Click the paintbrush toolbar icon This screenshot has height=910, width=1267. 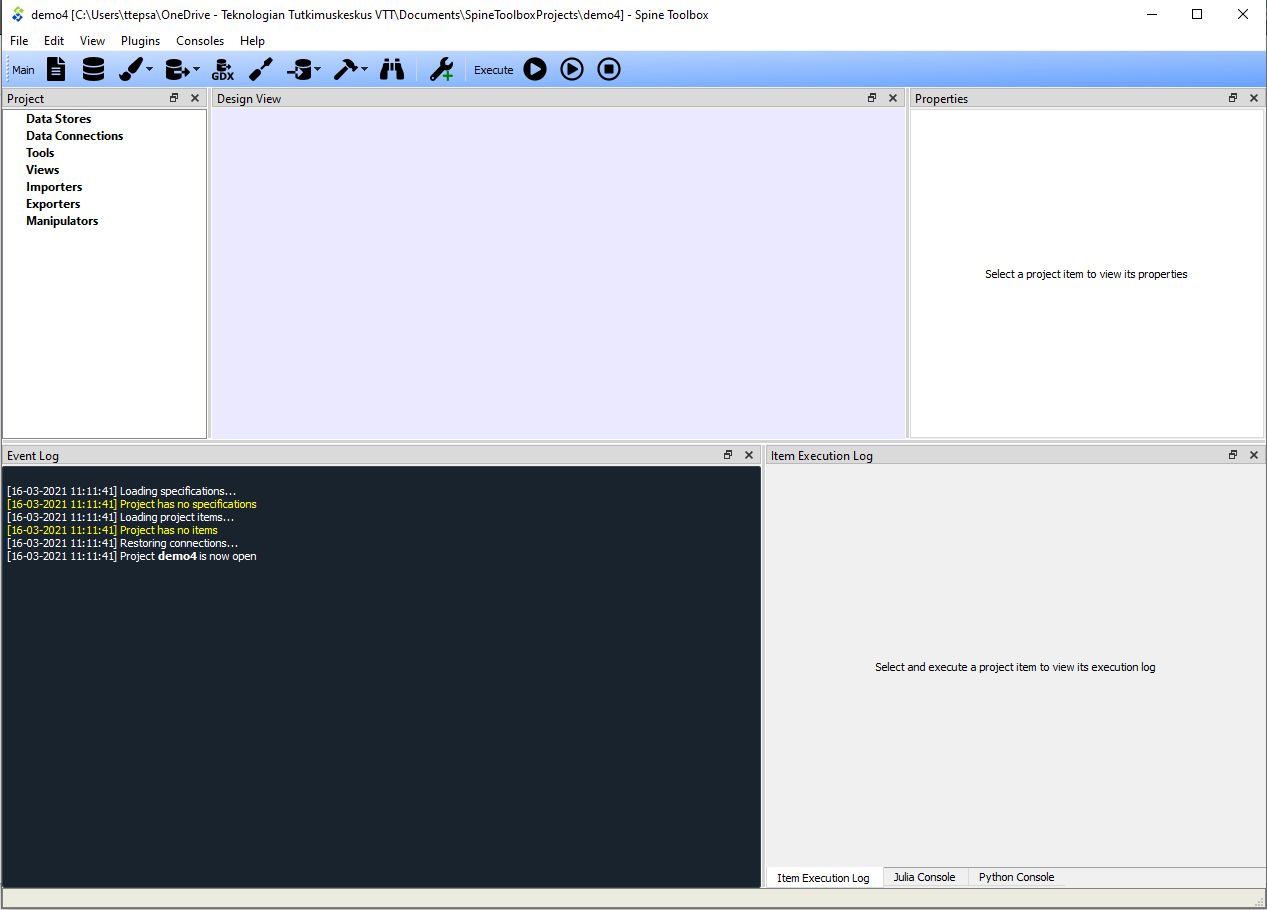click(x=127, y=69)
